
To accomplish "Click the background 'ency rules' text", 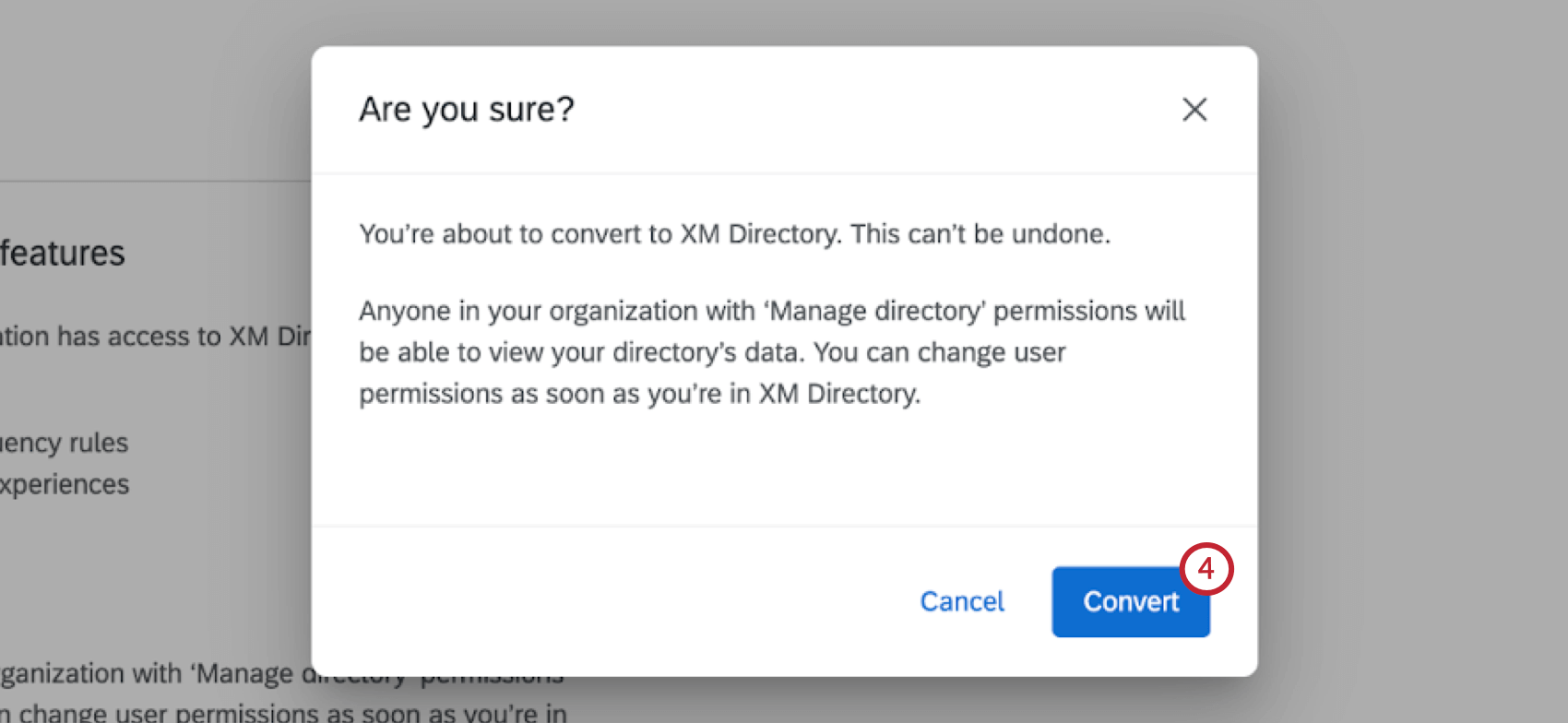I will 65,444.
